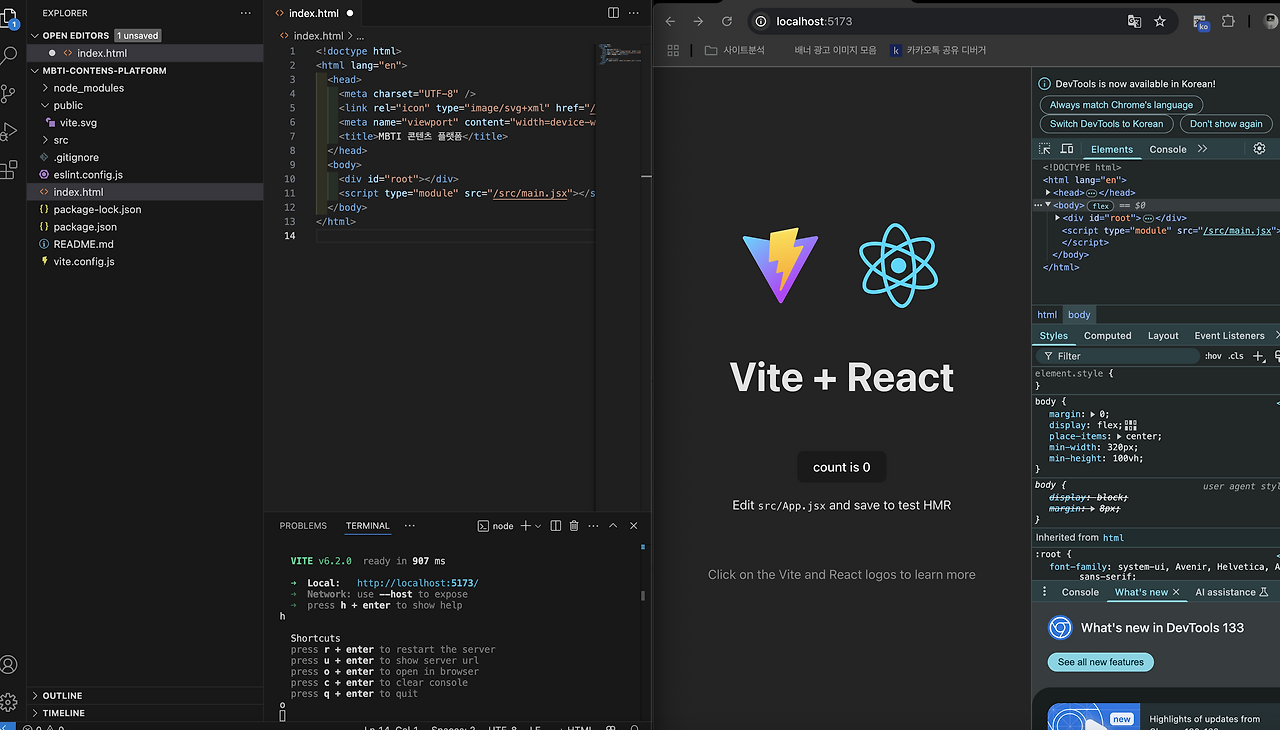The height and width of the screenshot is (730, 1280).
Task: Expand the node_modules folder
Action: click(x=88, y=88)
